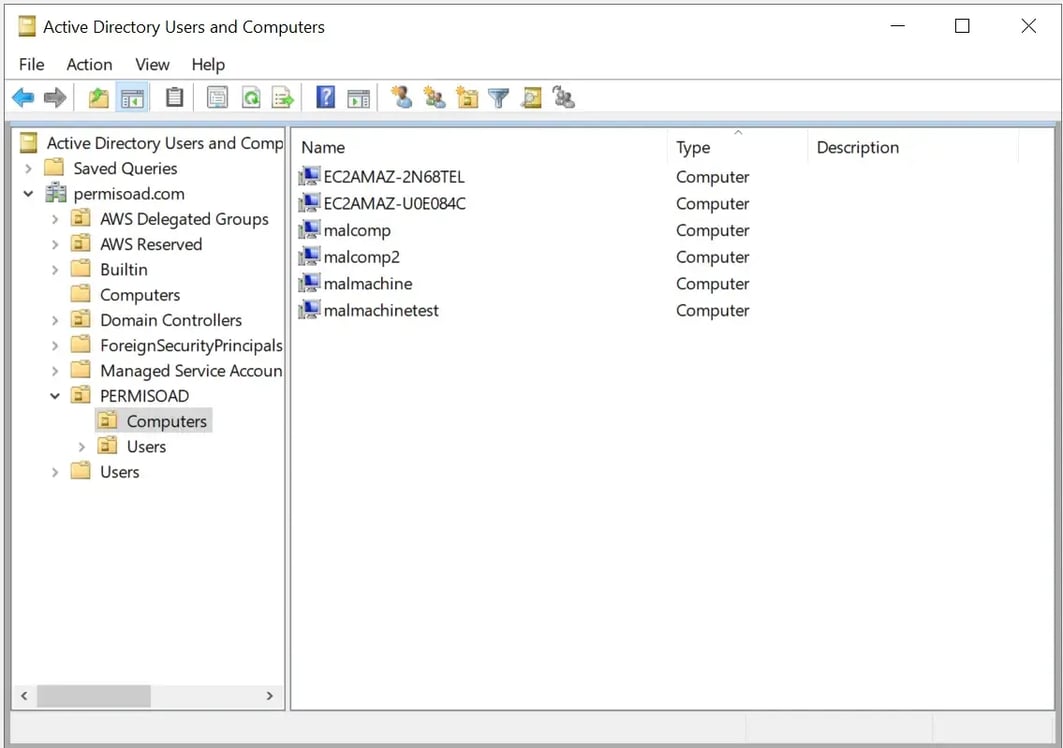Select the malmachine computer entry

[x=367, y=283]
